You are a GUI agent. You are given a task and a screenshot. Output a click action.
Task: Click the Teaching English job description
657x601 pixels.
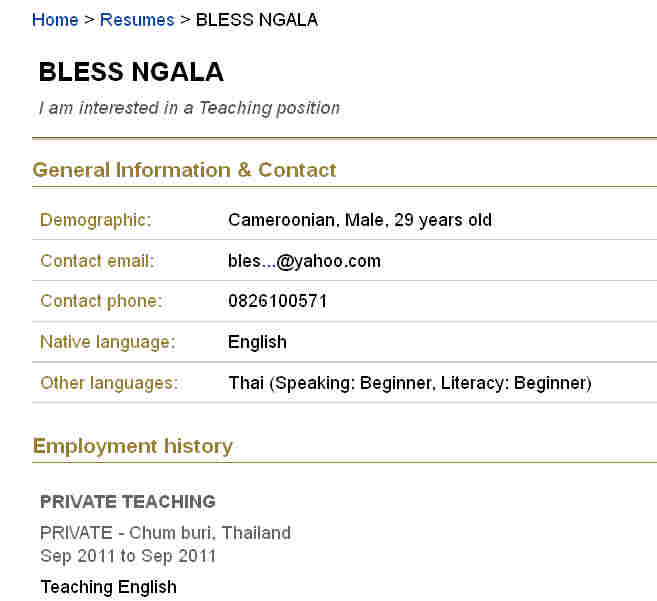[x=108, y=587]
